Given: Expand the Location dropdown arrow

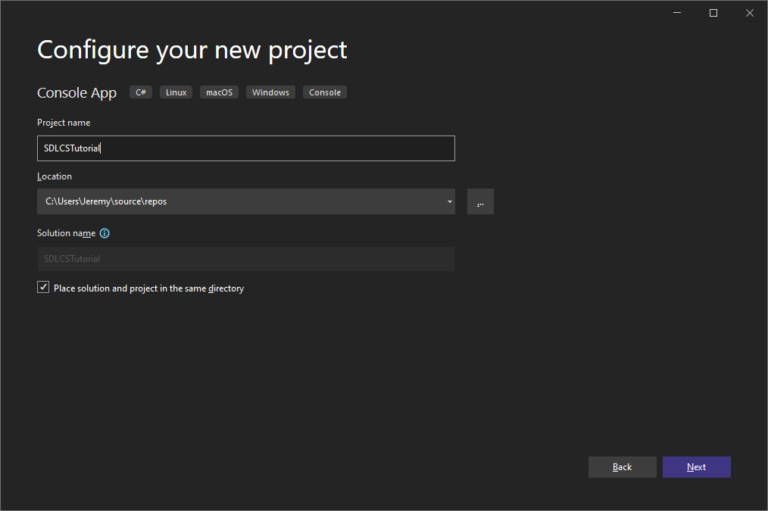Looking at the screenshot, I should coord(449,201).
